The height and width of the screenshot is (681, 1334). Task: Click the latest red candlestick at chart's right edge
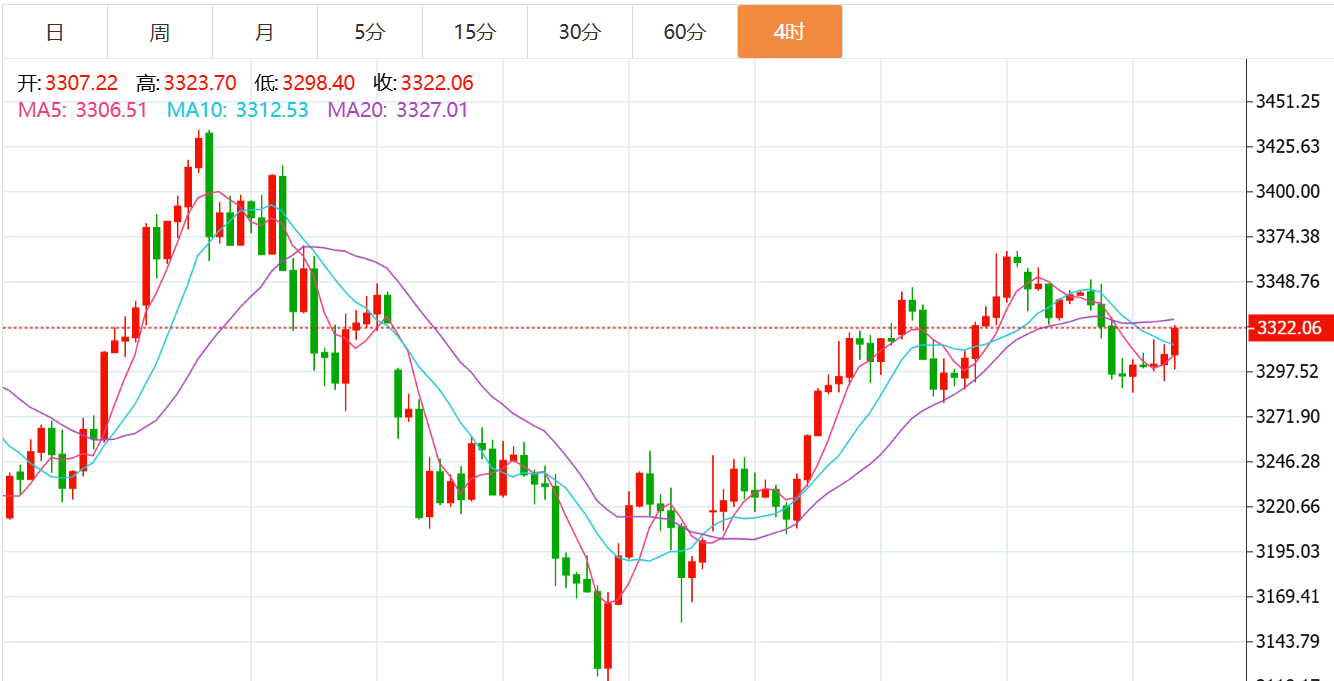[1175, 341]
